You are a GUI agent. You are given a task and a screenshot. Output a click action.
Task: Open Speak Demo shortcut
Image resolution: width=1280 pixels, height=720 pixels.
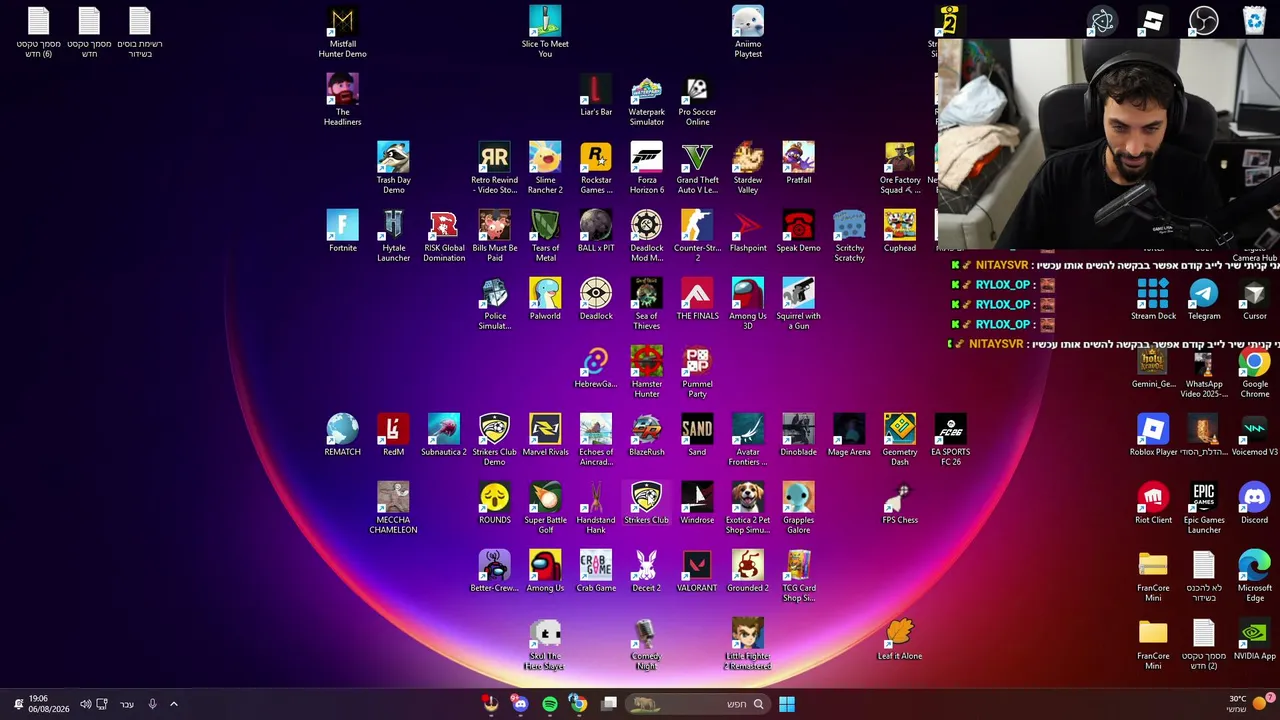pos(798,232)
